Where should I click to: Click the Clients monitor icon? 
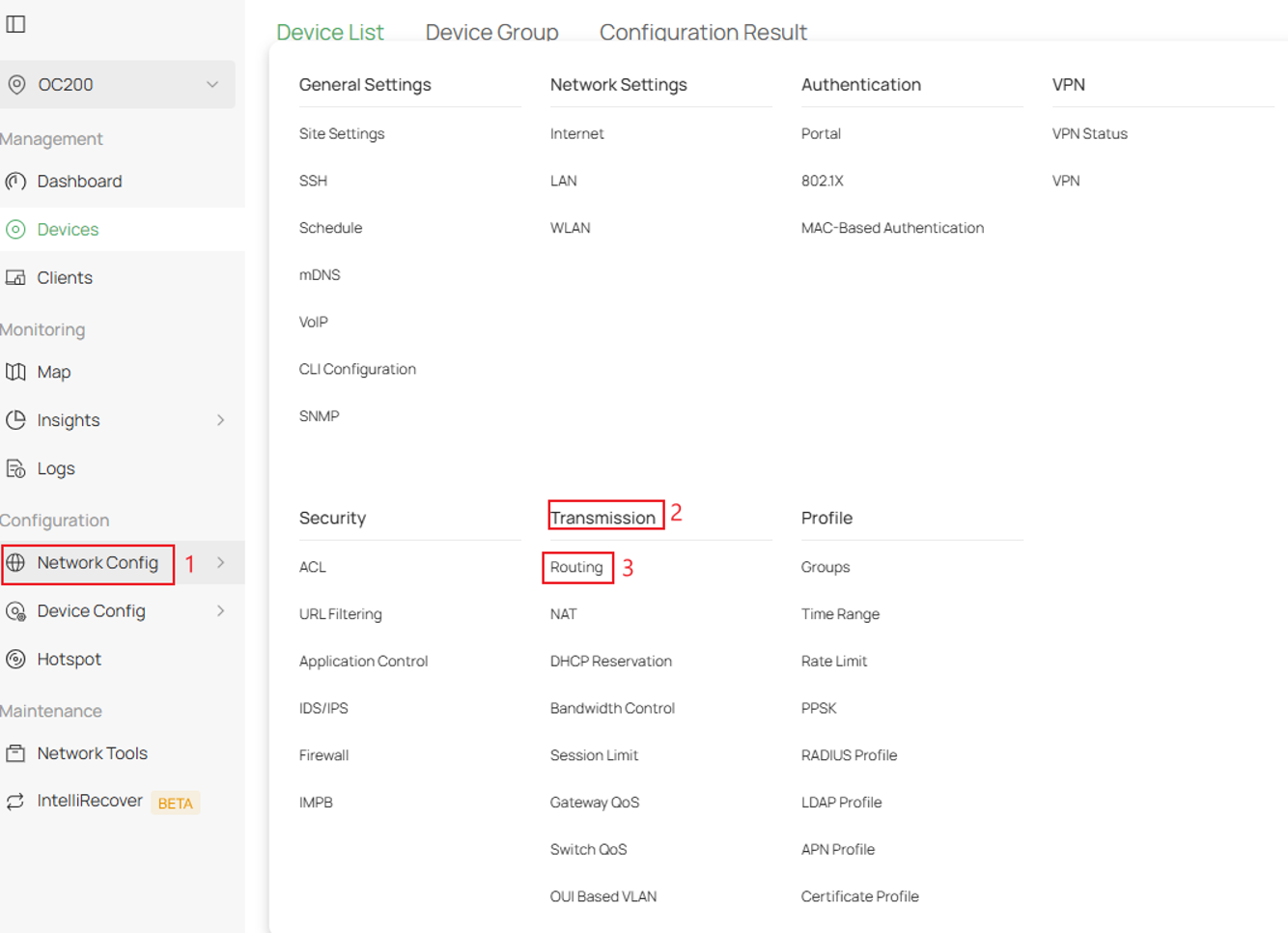coord(15,278)
